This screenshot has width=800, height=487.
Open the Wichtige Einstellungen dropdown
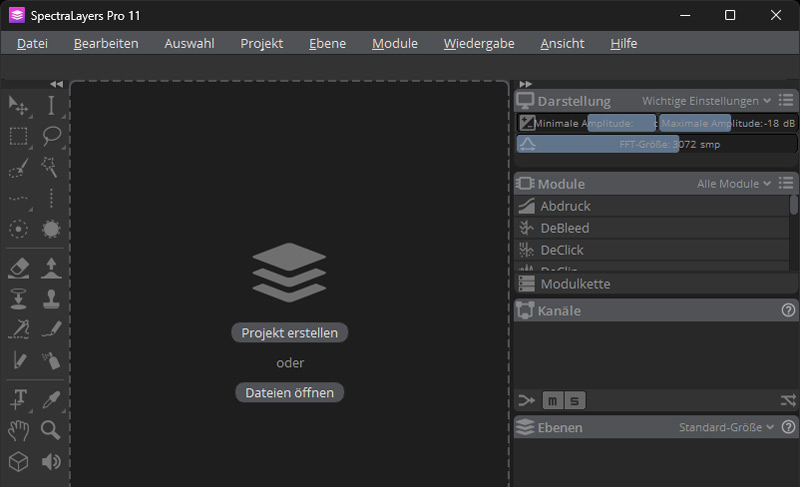tap(706, 101)
